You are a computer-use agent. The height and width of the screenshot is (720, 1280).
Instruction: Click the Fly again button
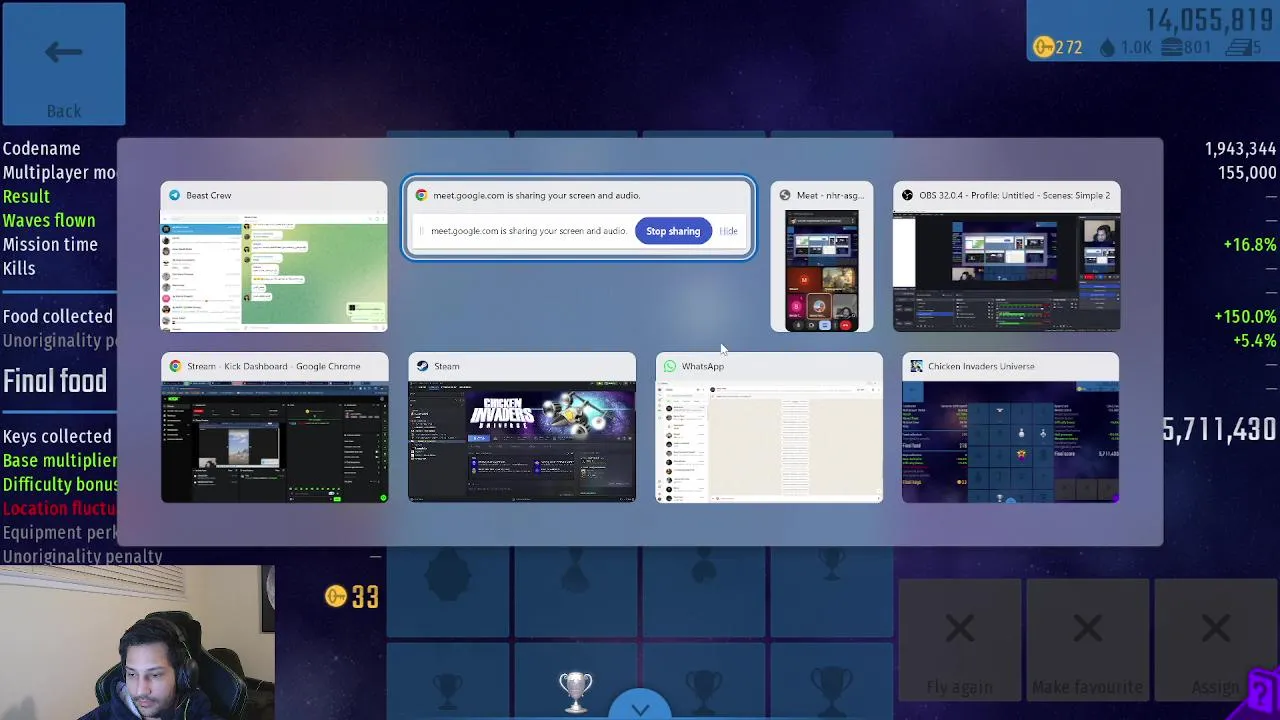point(959,641)
